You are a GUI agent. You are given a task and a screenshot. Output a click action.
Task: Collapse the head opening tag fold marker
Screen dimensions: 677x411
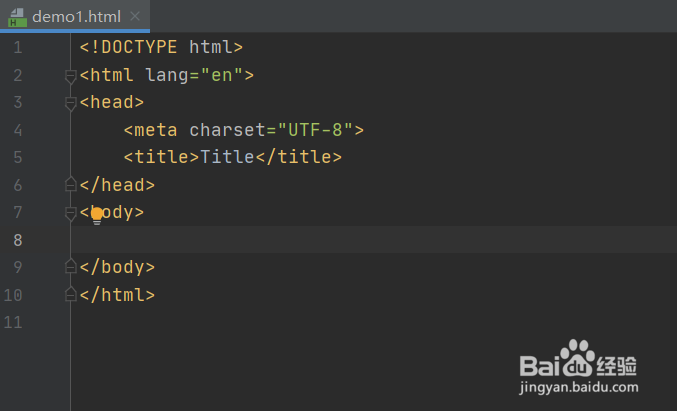(70, 103)
